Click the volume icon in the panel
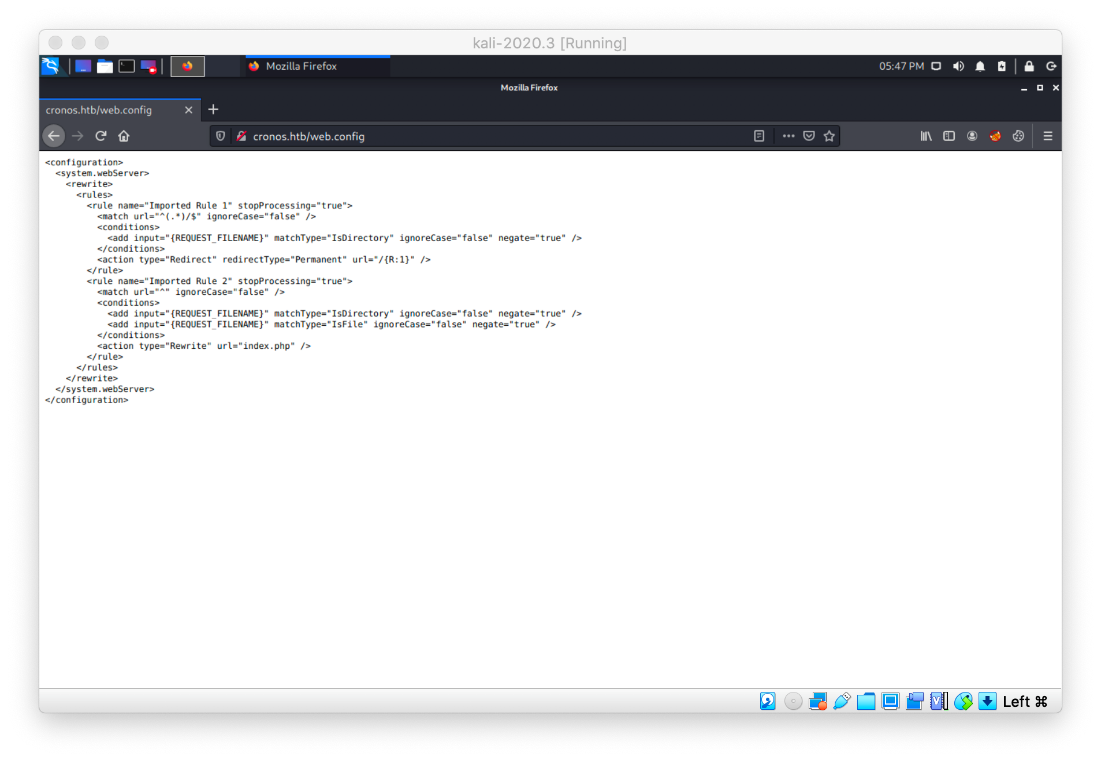 pyautogui.click(x=958, y=66)
